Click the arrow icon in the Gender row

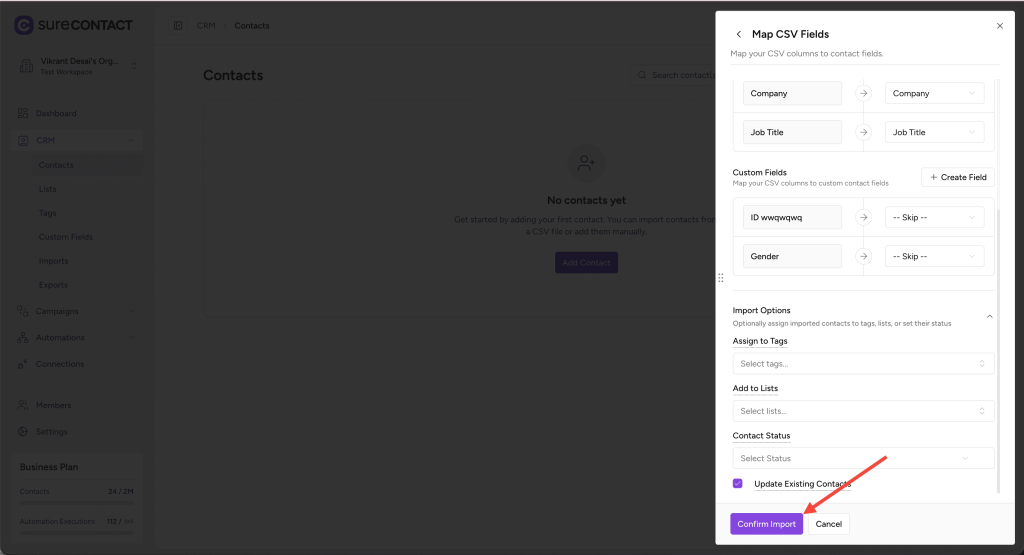(863, 256)
